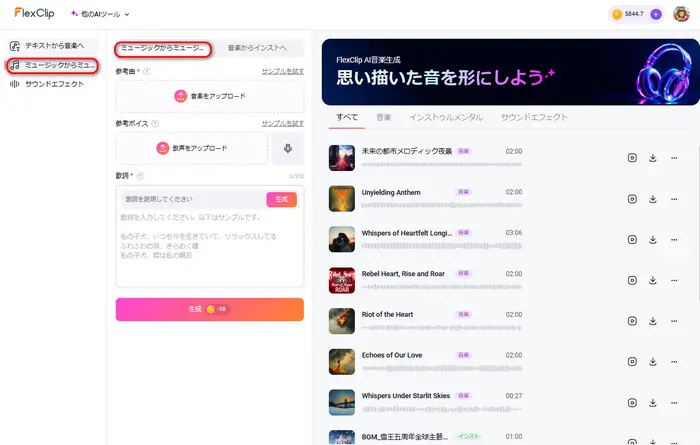The image size is (700, 445).
Task: Download Whispers of Heartfelt Longi... track
Action: pos(653,240)
